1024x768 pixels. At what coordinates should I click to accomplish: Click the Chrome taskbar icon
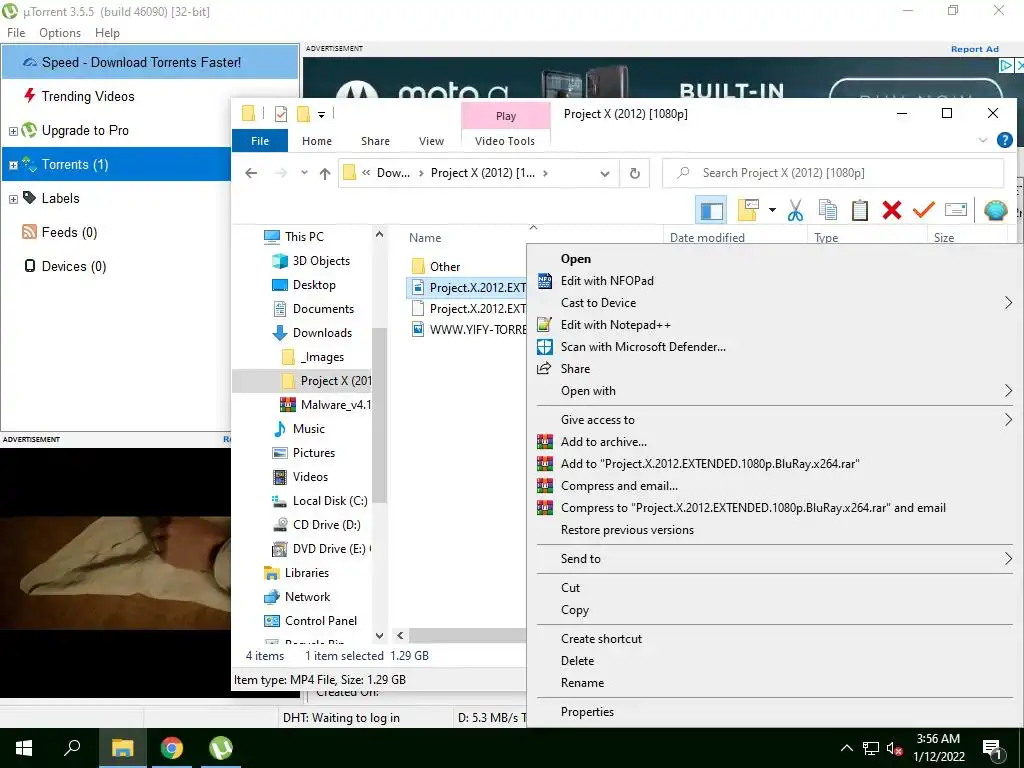(x=172, y=748)
